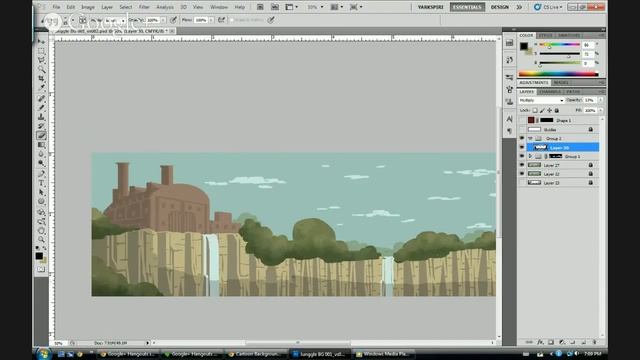Select the Essentials workspace button

(467, 7)
